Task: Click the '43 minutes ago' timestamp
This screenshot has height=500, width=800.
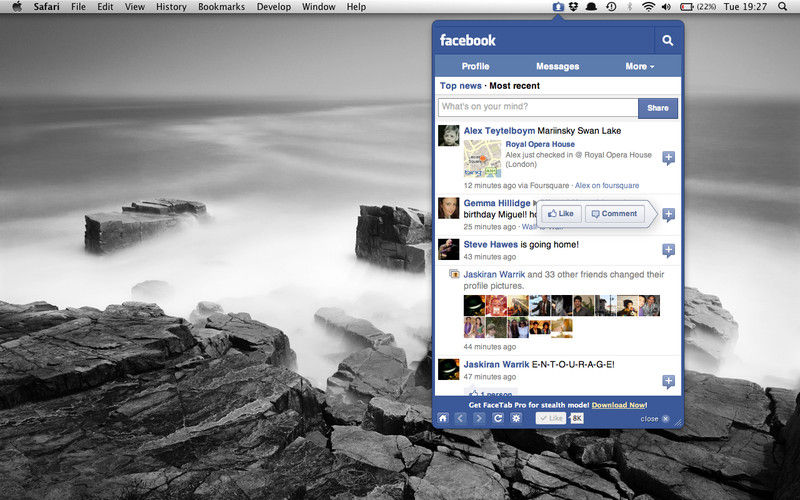Action: [489, 257]
